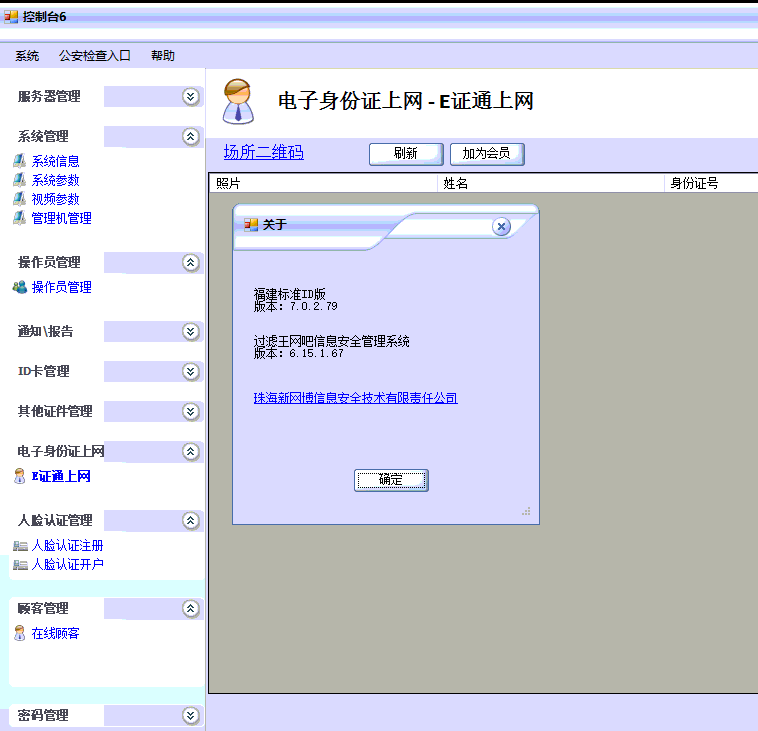Collapse the 电子身份证上网 section

point(191,452)
